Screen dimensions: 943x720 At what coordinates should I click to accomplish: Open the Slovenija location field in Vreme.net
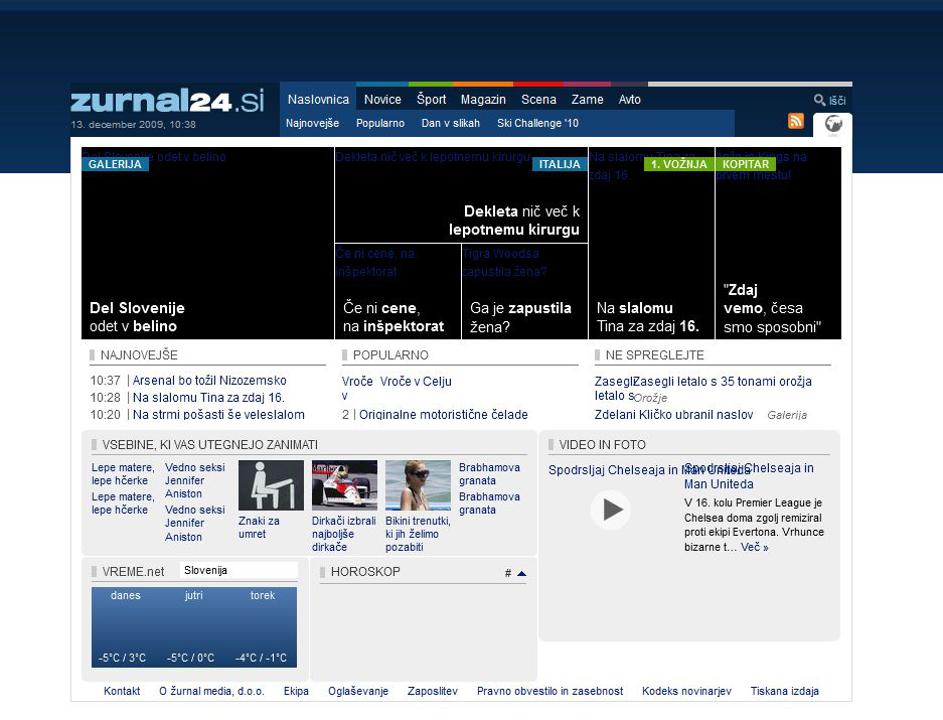pos(238,570)
